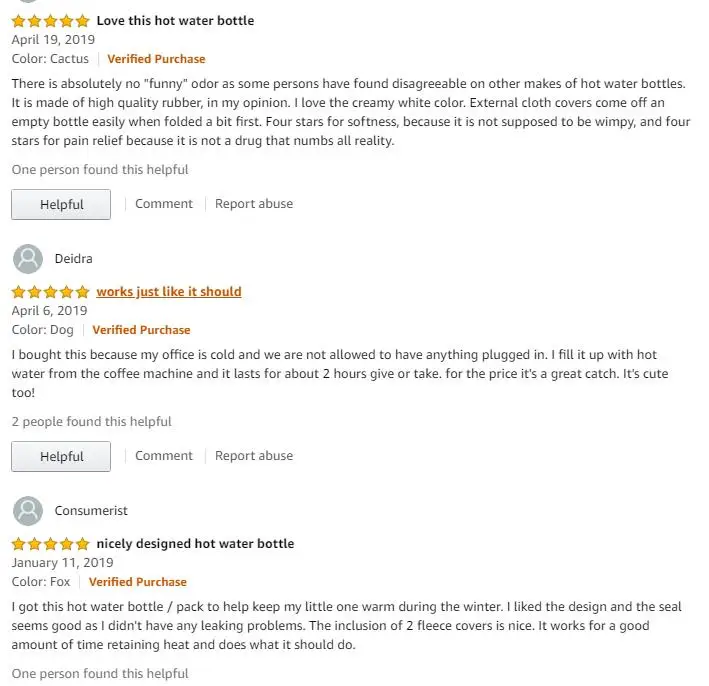Screen dimensions: 709x686
Task: Click star rating on cactus review
Action: coord(50,21)
